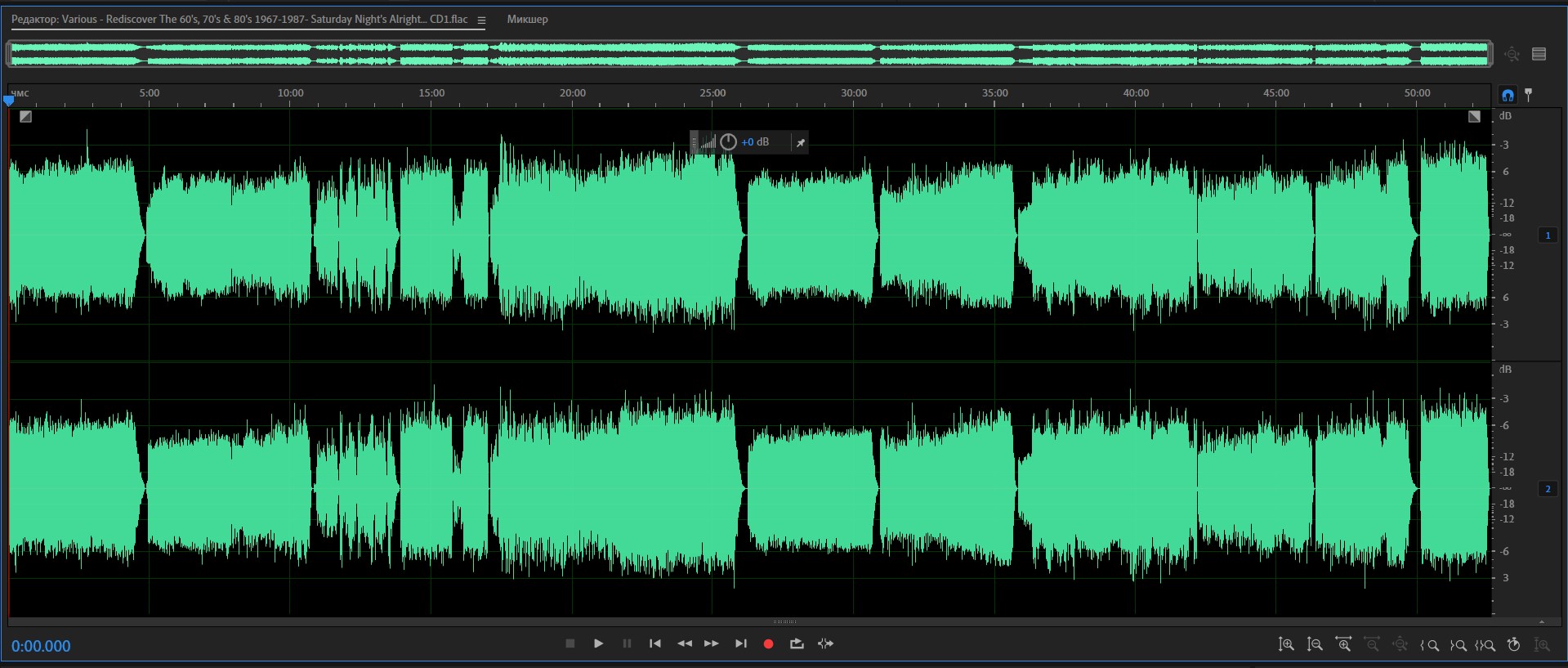Screen dimensions: 1568x668
Task: Zoom out amplitude on the waveform
Action: tap(1315, 644)
